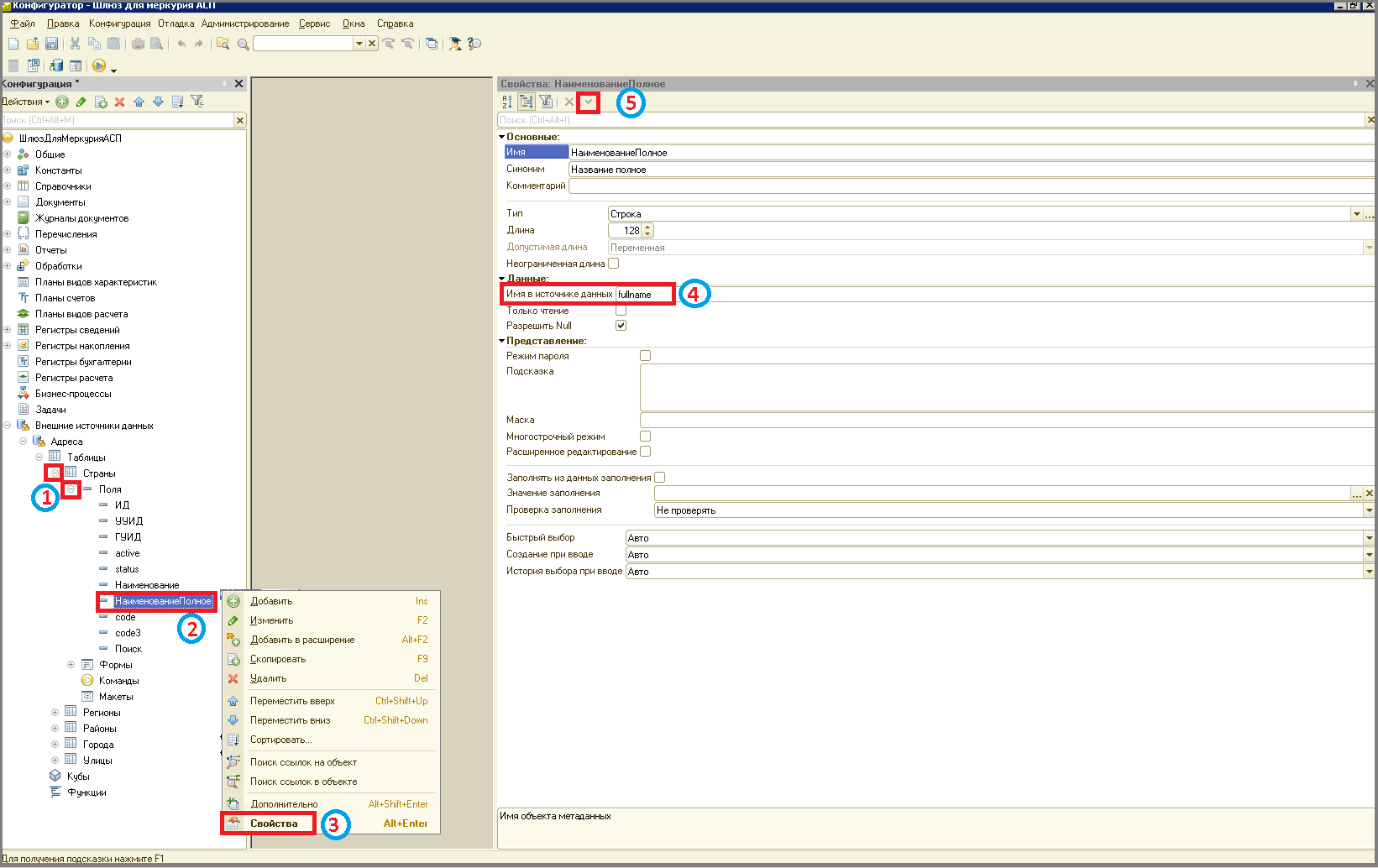Click the Save floppy disk icon
1378x868 pixels.
[x=51, y=44]
